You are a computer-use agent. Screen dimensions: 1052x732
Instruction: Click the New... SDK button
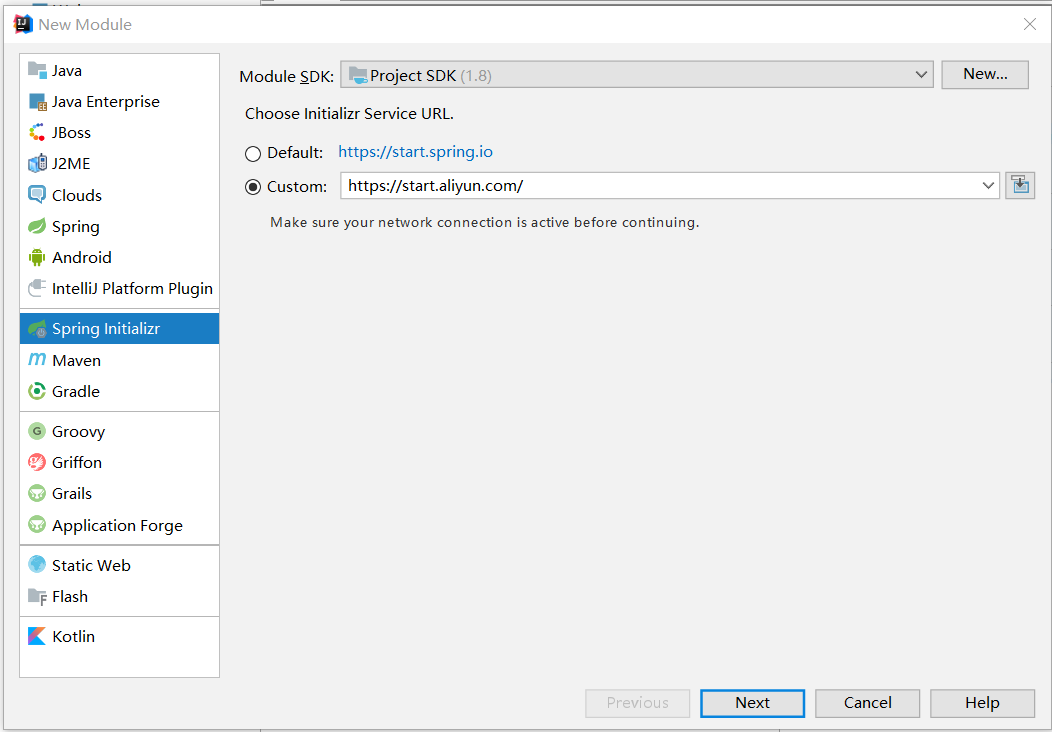984,74
